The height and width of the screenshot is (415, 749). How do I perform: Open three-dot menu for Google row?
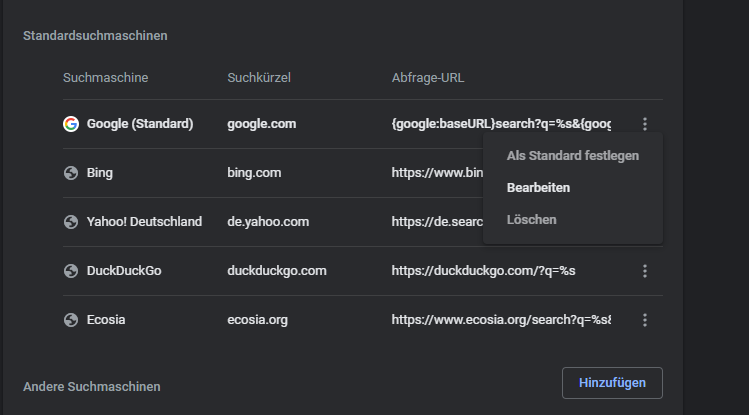645,124
